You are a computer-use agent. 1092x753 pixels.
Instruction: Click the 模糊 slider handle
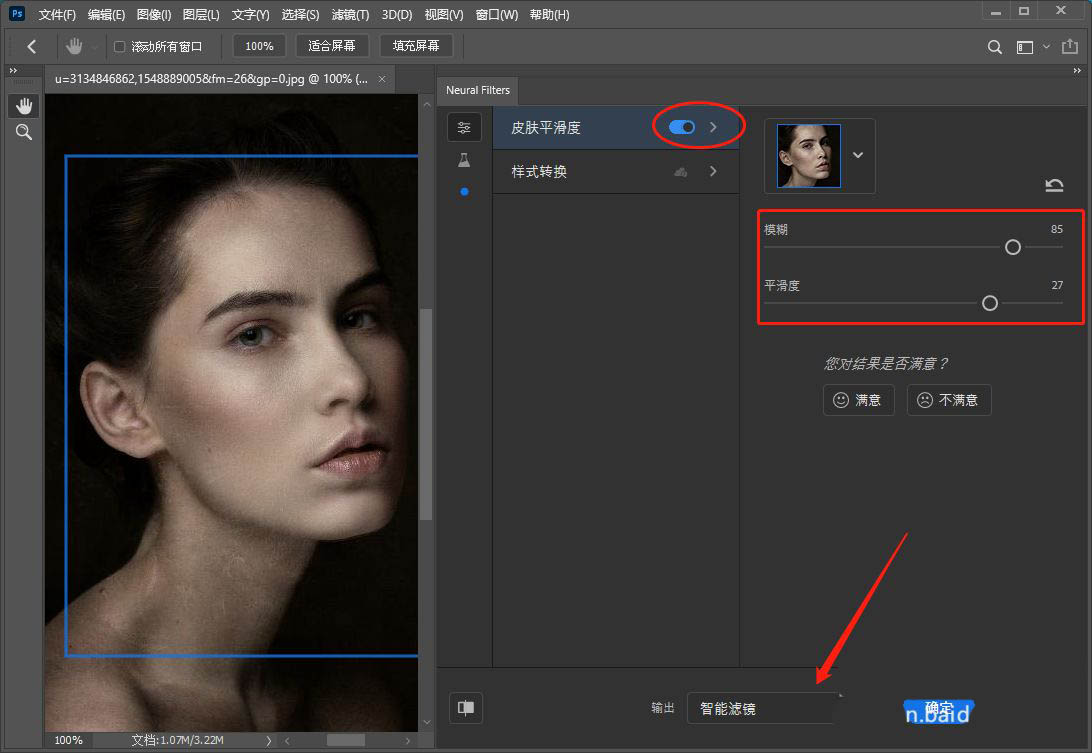click(x=1013, y=247)
